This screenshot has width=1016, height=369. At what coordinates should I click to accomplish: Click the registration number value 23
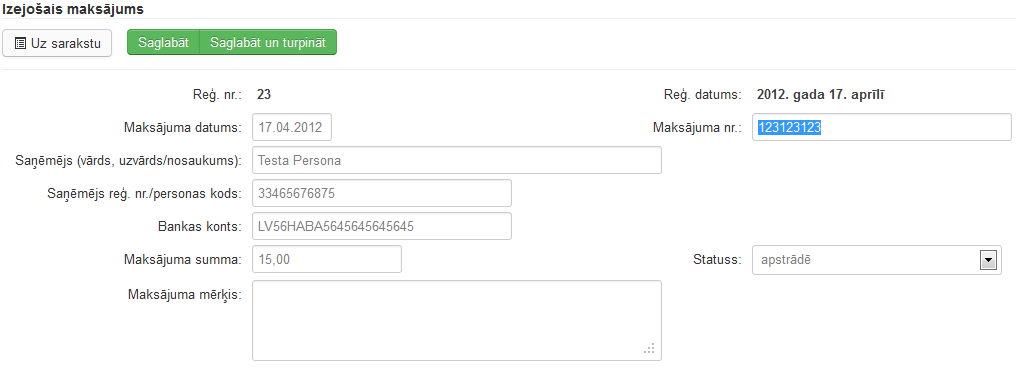tap(264, 95)
